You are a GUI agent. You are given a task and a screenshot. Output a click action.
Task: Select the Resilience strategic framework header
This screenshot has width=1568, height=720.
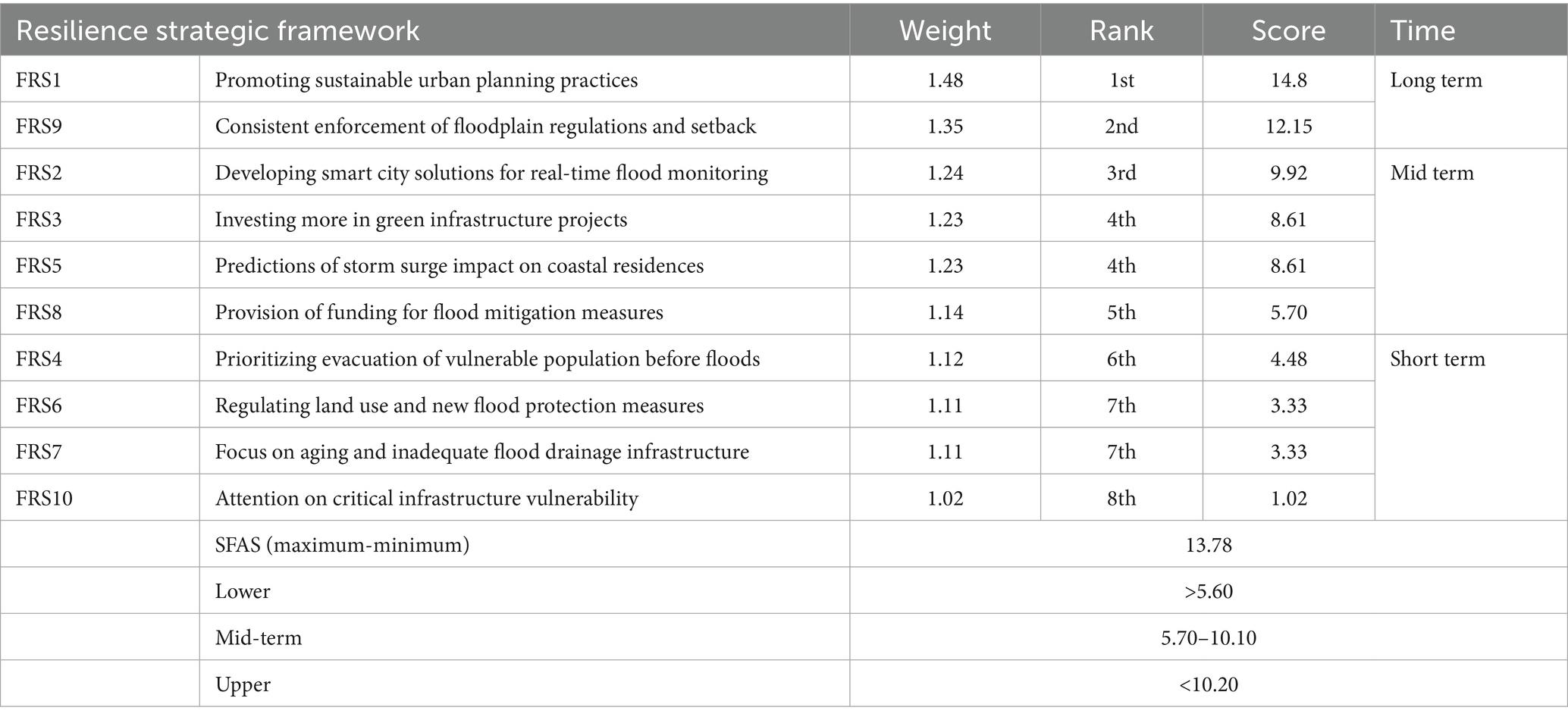218,30
